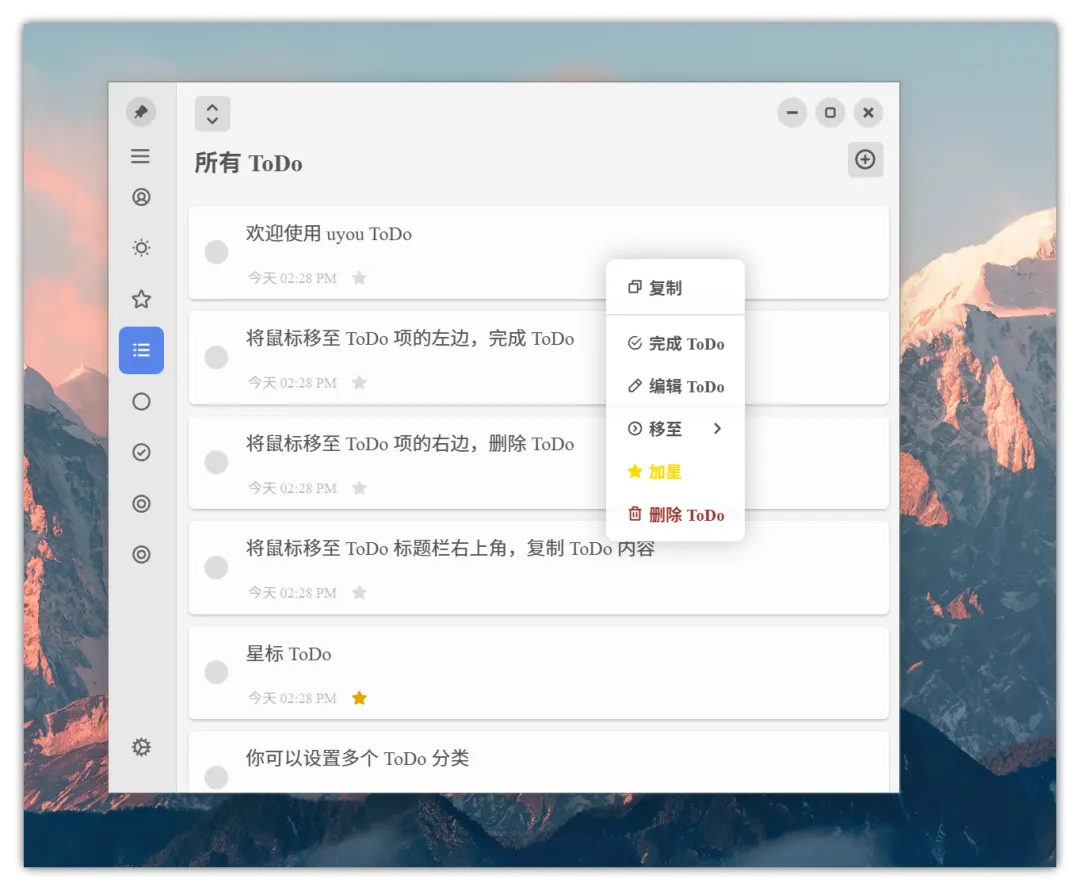Choose 删除 ToDo in the context menu
Screen dimensions: 1080x891
point(675,514)
